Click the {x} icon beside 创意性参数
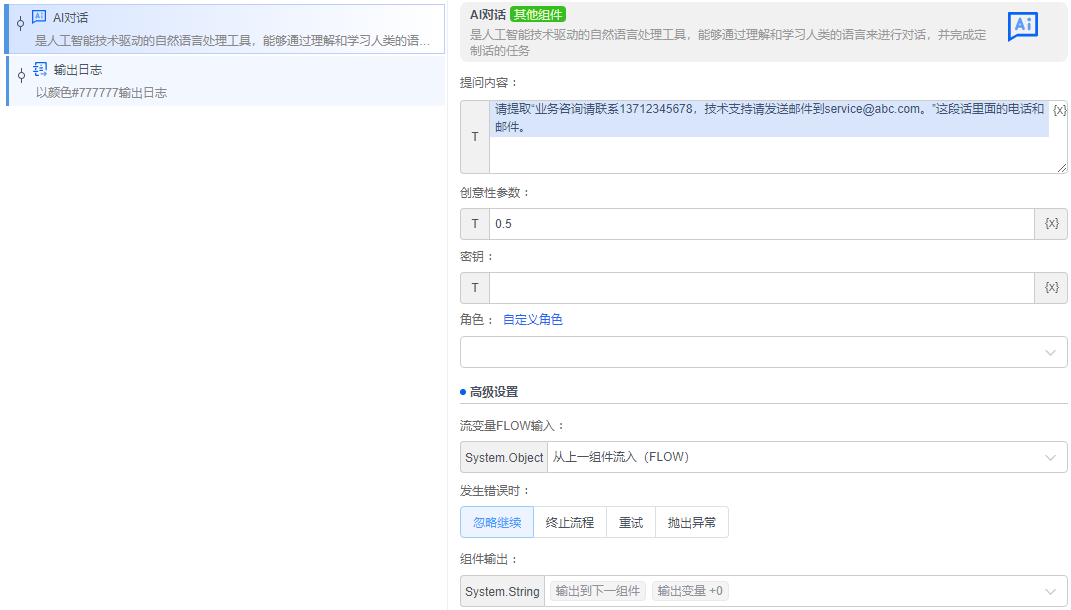The image size is (1071, 610). tap(1050, 224)
